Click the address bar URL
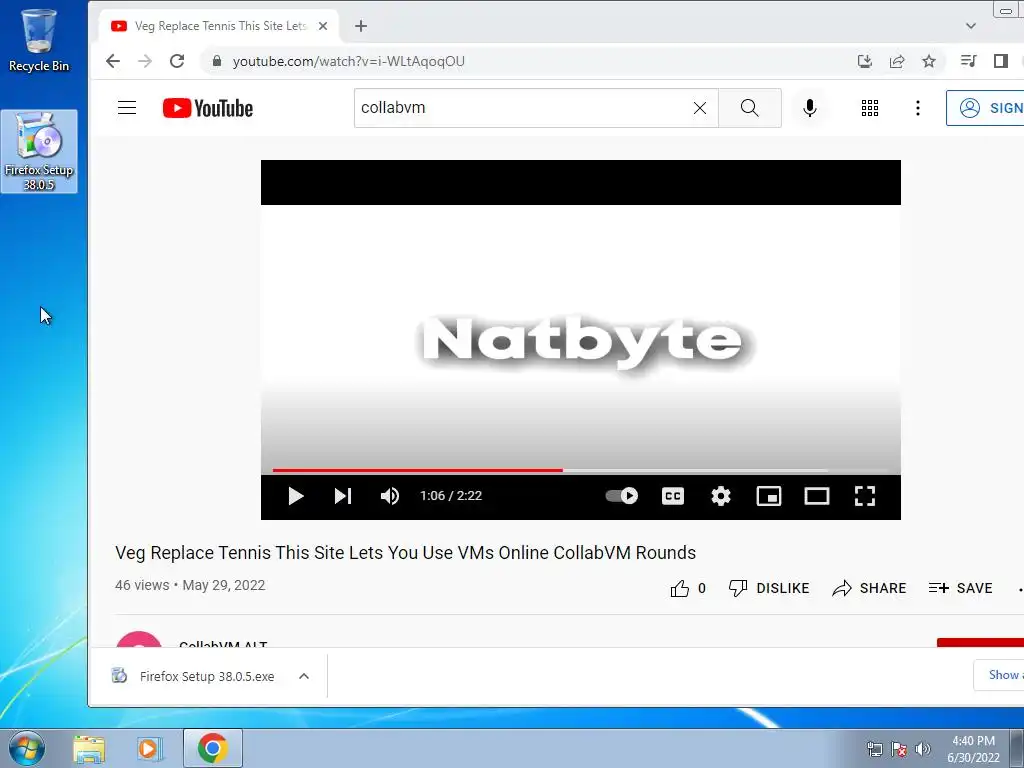The width and height of the screenshot is (1024, 768). [349, 61]
